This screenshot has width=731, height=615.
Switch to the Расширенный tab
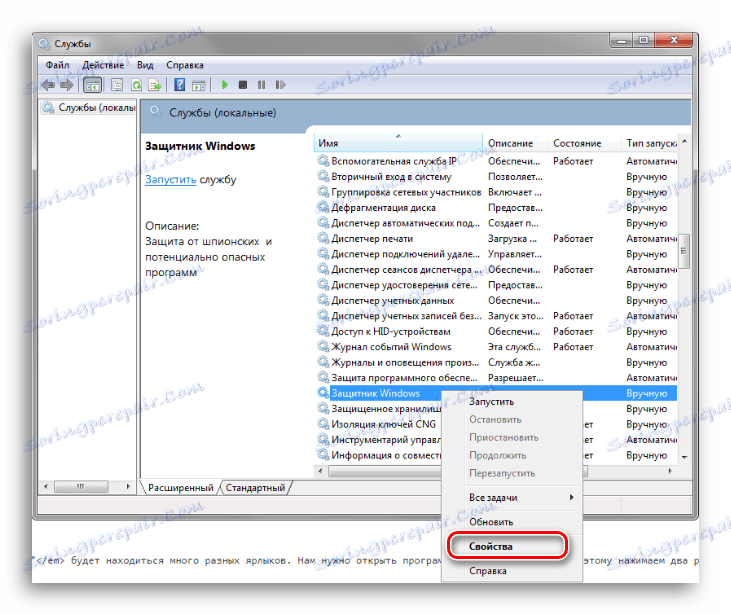coord(180,488)
